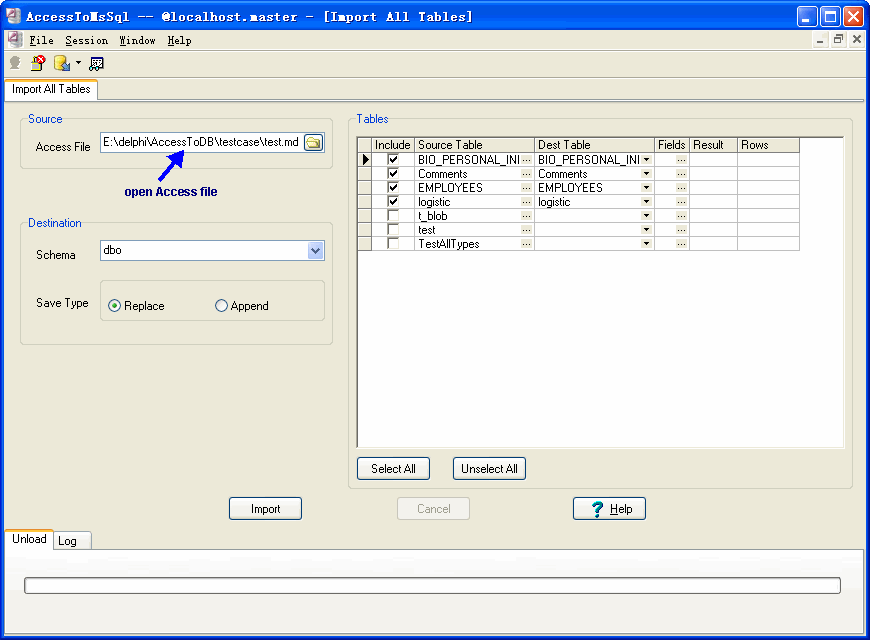The height and width of the screenshot is (640, 870).
Task: Expand Dest Table dropdown for Comments
Action: tap(646, 174)
